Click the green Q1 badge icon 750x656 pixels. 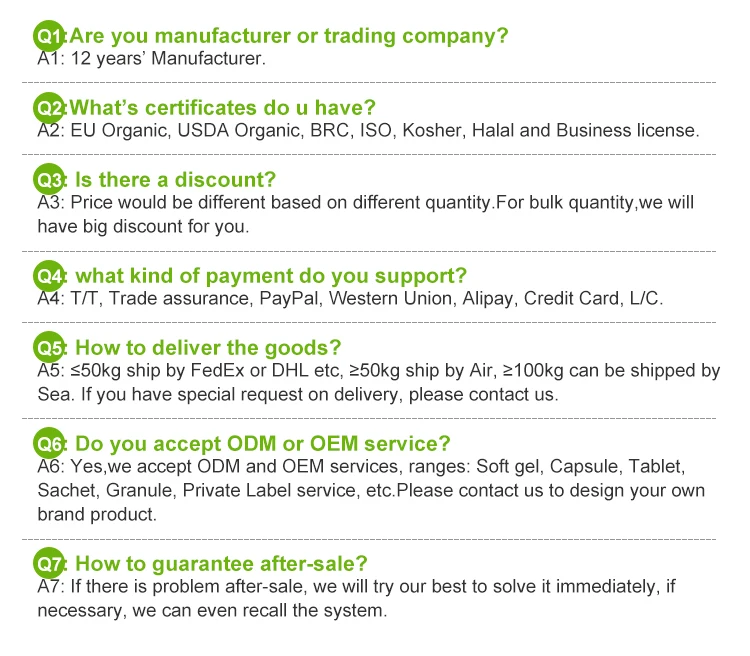(50, 36)
